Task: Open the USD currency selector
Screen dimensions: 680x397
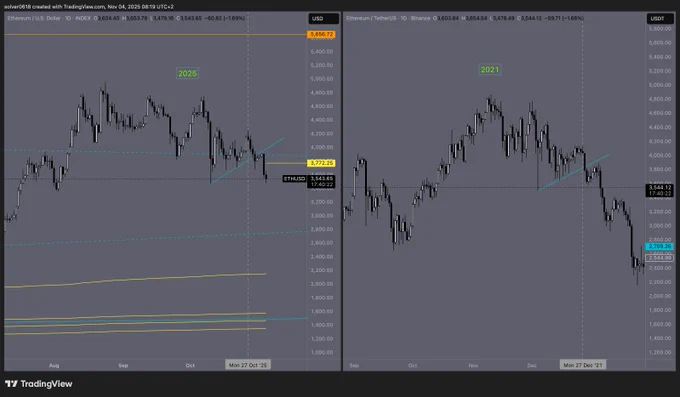Action: [x=324, y=19]
